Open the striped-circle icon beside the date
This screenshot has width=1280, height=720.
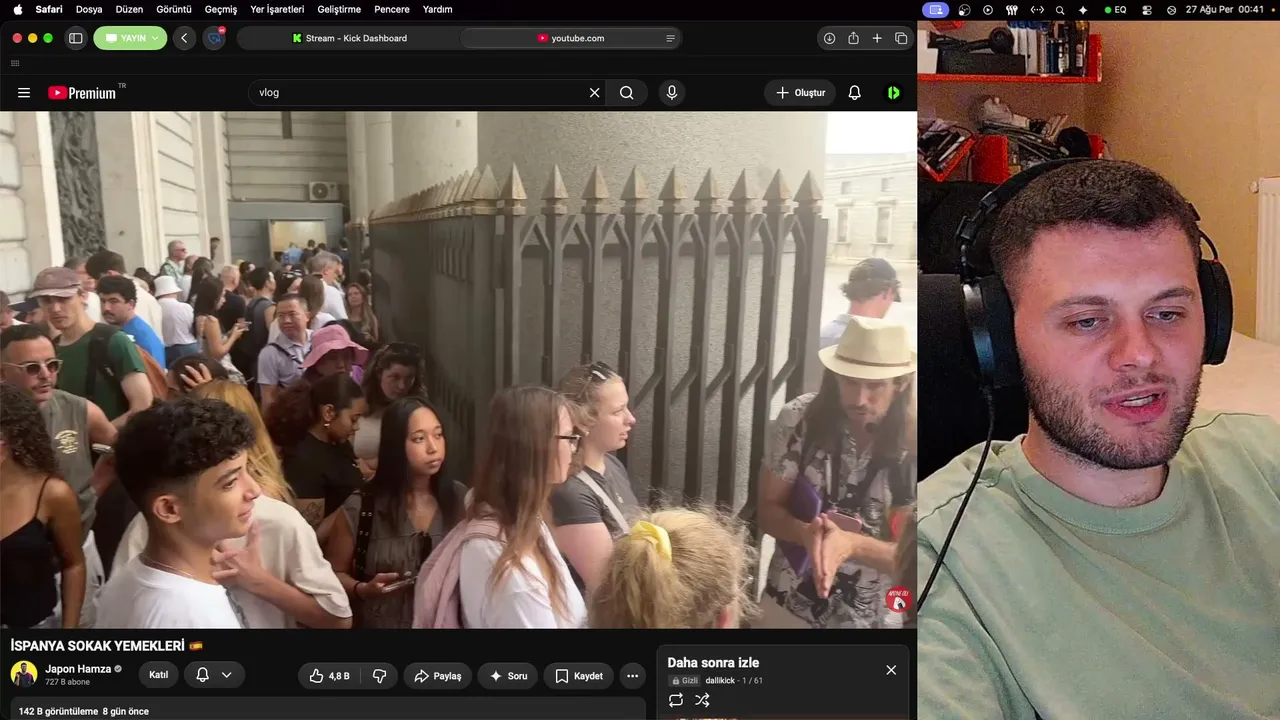[x=1172, y=9]
